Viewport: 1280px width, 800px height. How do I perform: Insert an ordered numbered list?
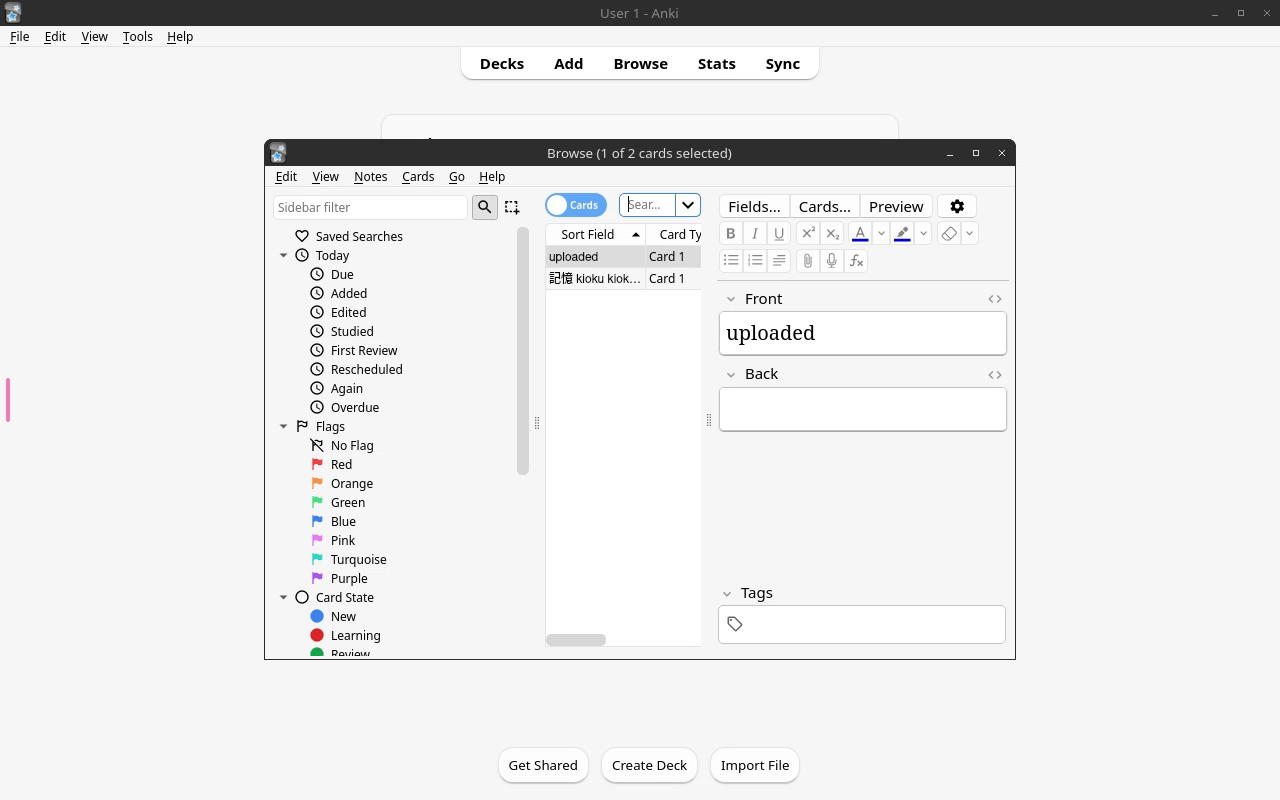755,261
